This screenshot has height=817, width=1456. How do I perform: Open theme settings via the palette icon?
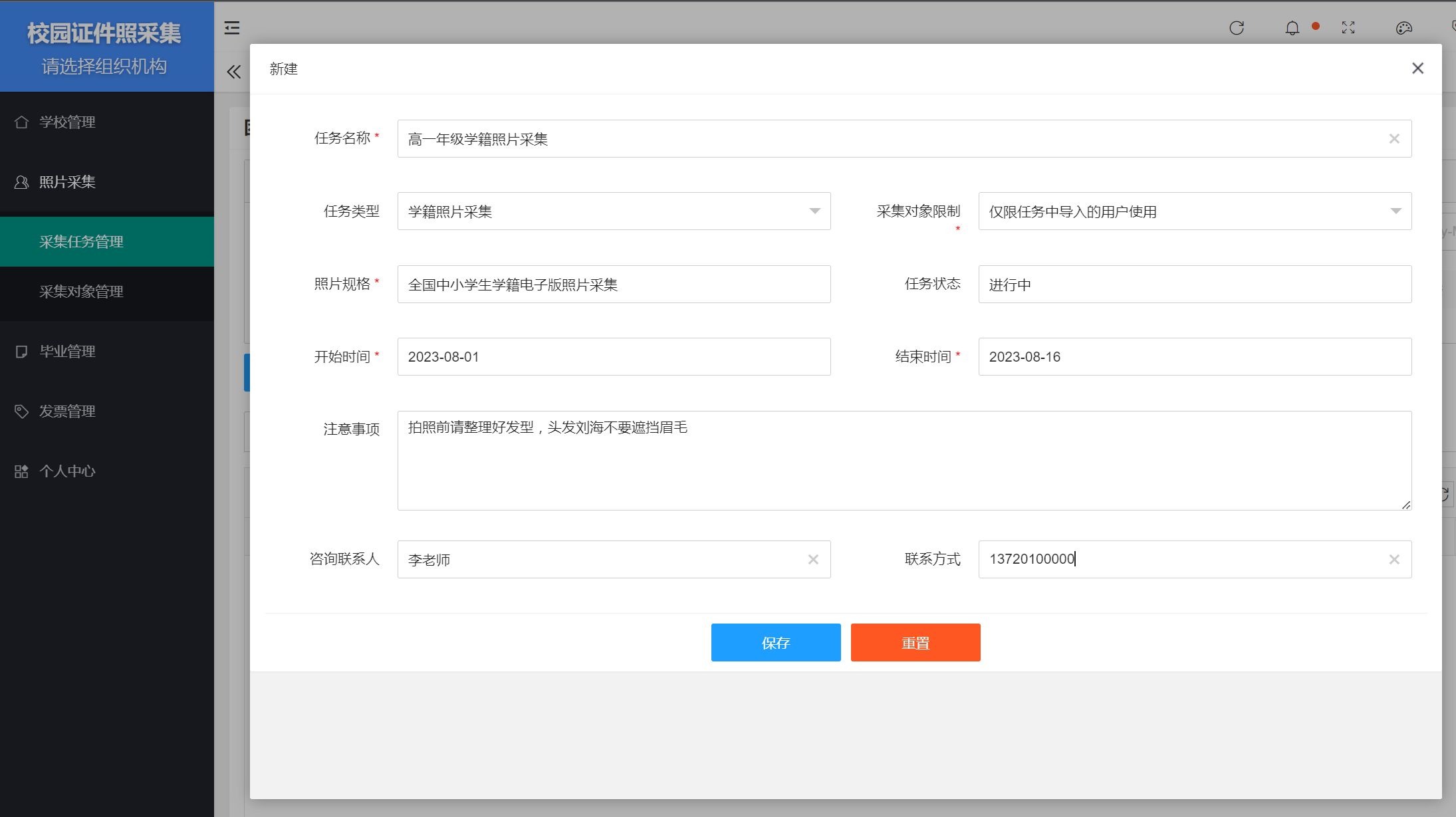pyautogui.click(x=1404, y=27)
